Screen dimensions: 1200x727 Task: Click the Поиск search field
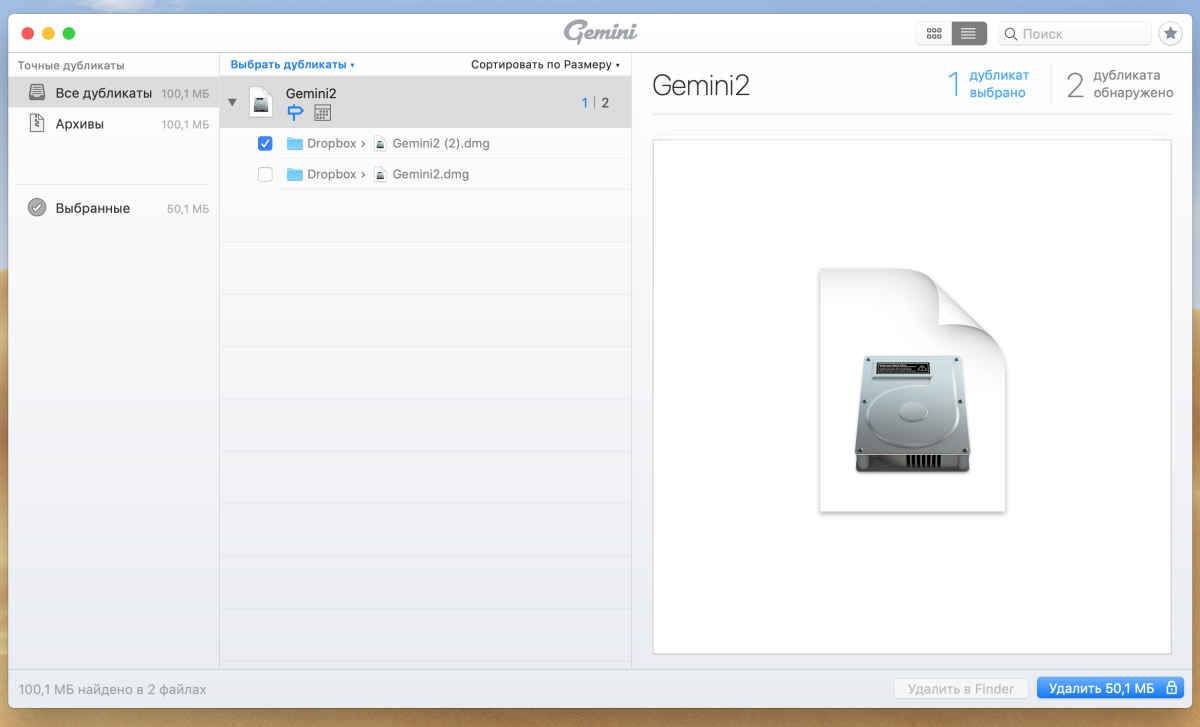coord(1075,33)
